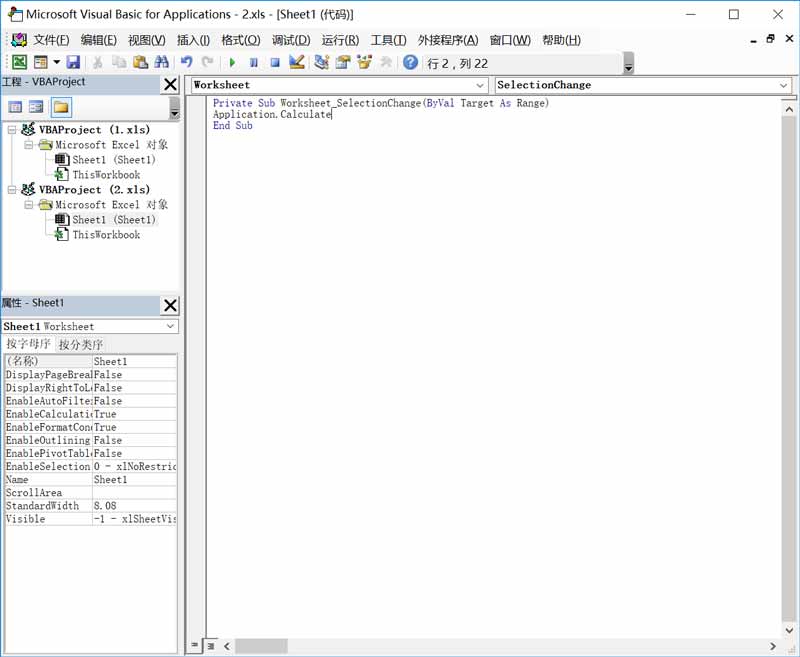Open the 视图(V) menu
Image resolution: width=800 pixels, height=657 pixels.
[x=146, y=40]
